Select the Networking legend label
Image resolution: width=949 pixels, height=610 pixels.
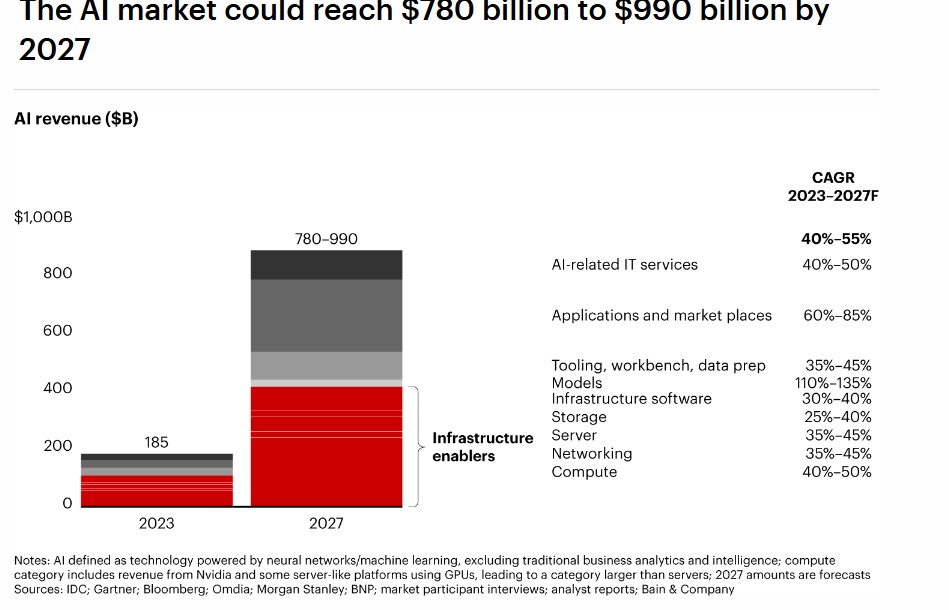tap(591, 454)
